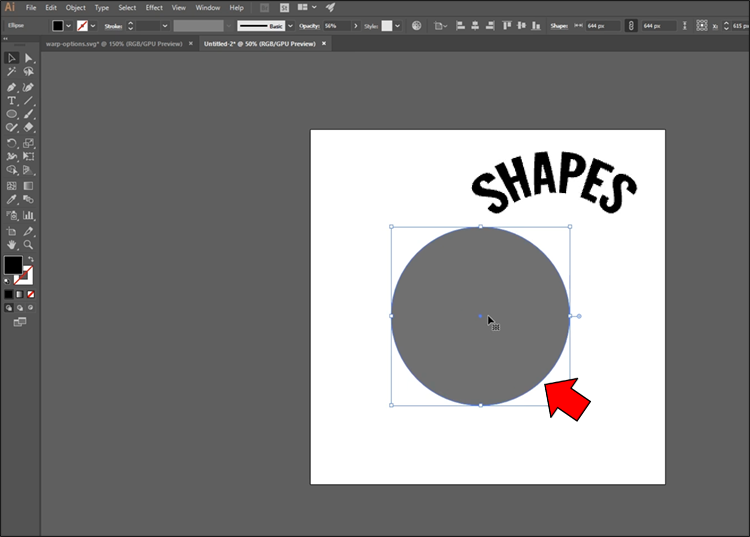The width and height of the screenshot is (750, 537).
Task: Click the Opacity label link
Action: coord(308,25)
